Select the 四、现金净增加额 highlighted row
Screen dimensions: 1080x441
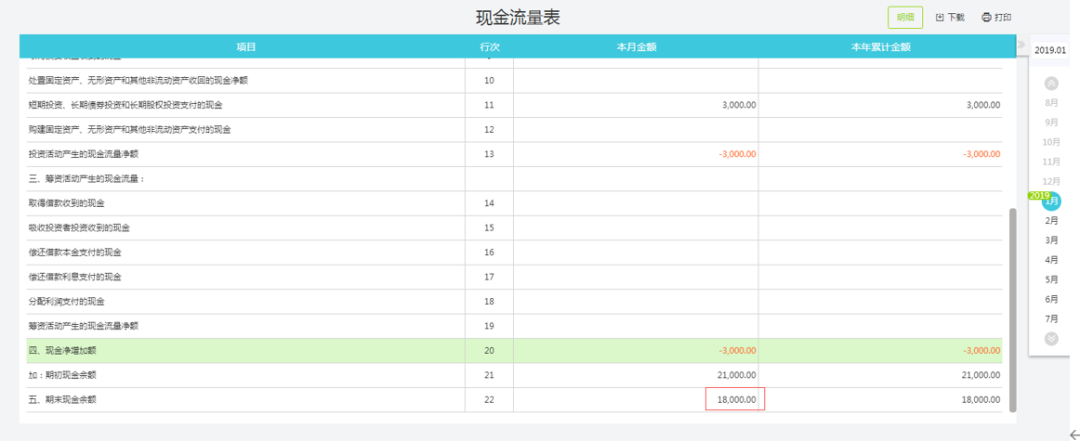click(x=240, y=351)
